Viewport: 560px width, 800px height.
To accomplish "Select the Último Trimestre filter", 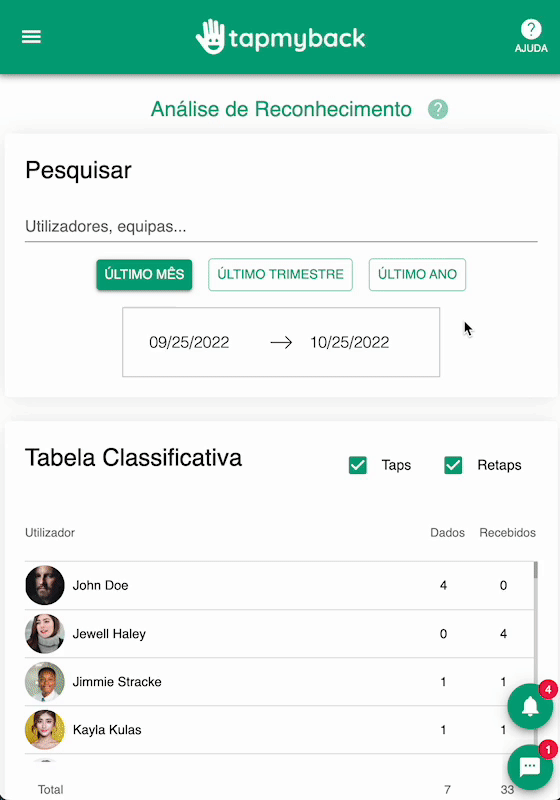I will click(281, 274).
